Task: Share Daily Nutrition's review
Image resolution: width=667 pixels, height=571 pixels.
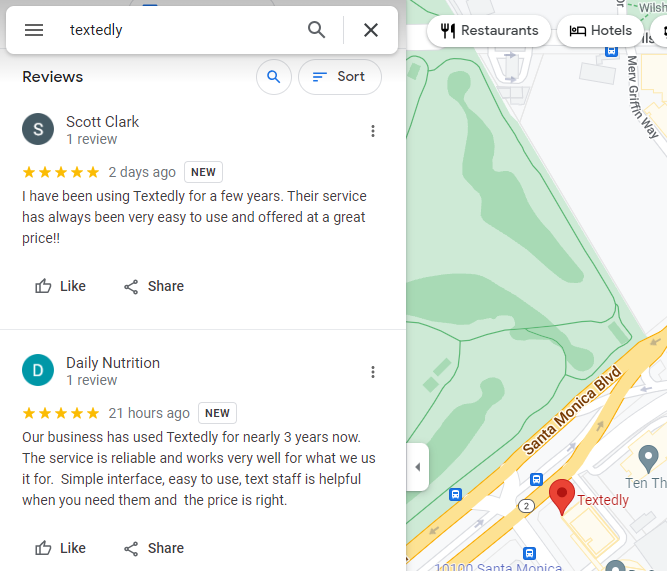Action: coord(154,548)
